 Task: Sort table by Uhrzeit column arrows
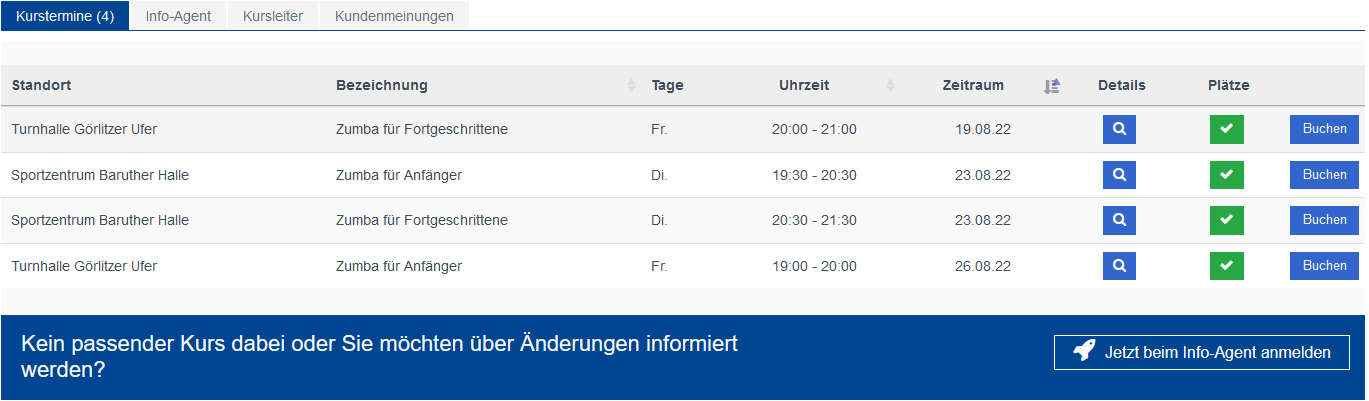pos(890,86)
